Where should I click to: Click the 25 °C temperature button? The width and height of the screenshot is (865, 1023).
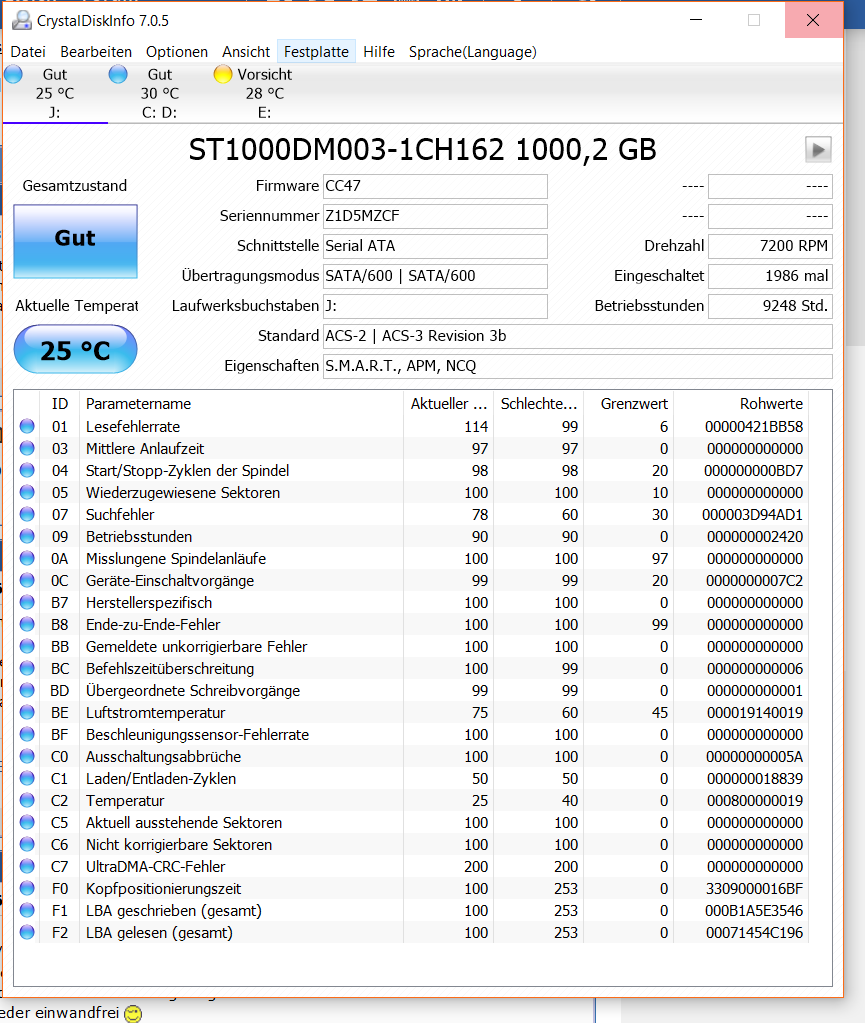point(76,350)
